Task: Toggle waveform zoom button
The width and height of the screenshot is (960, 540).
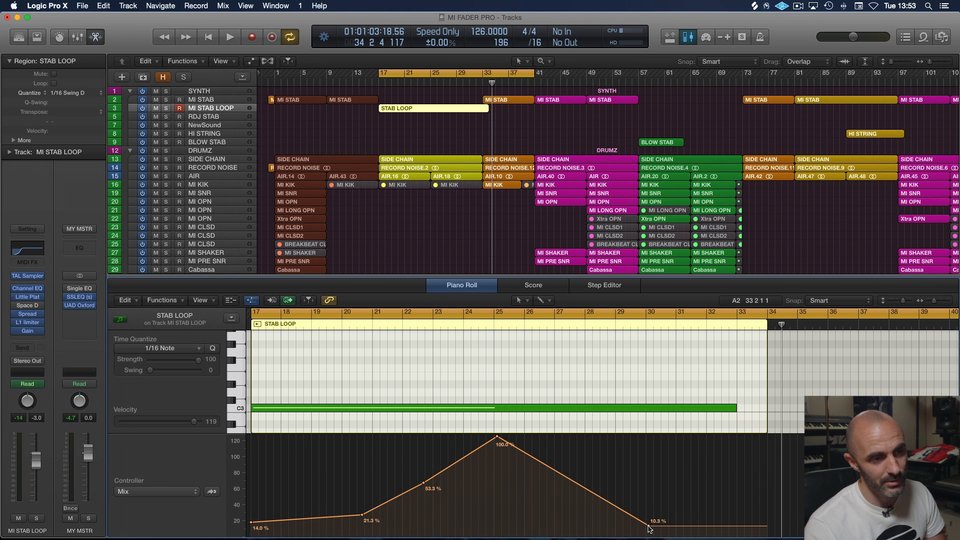Action: [x=845, y=61]
